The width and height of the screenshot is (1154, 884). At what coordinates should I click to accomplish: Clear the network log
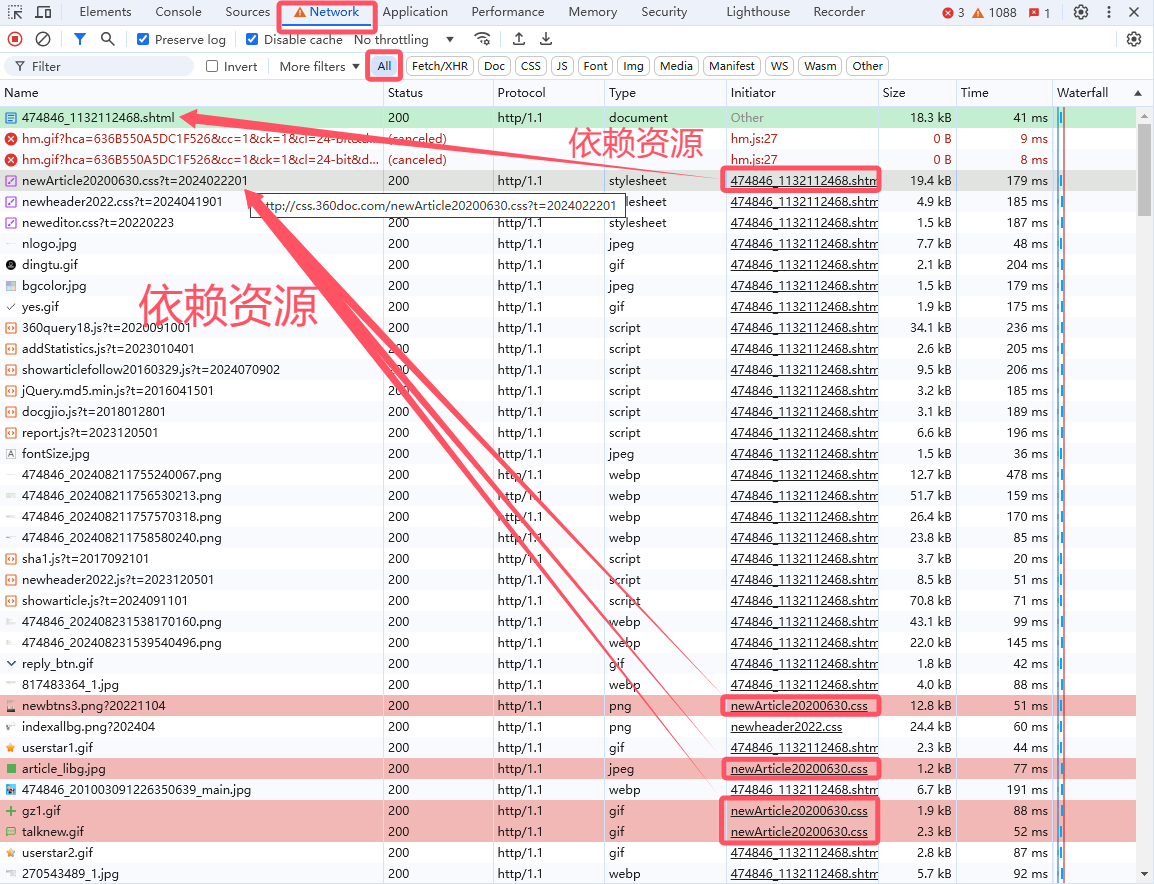[43, 39]
